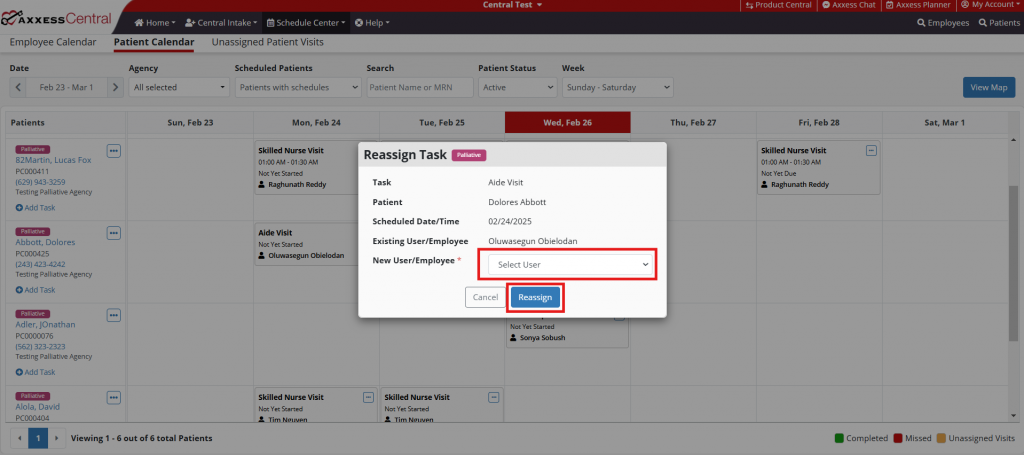
Task: Click the green Completed legend swatch
Action: [x=839, y=438]
